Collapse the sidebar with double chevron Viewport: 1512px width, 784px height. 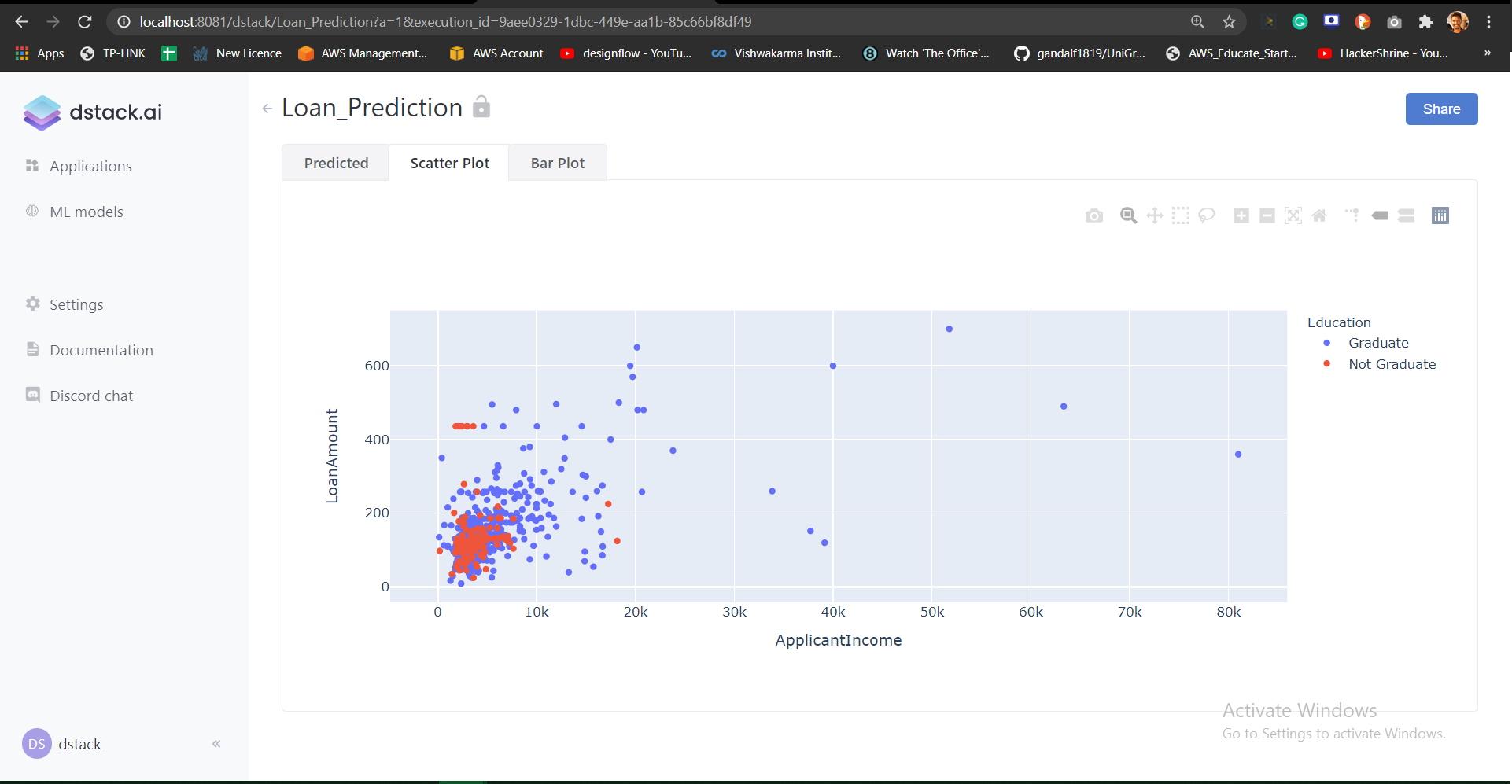[x=216, y=744]
